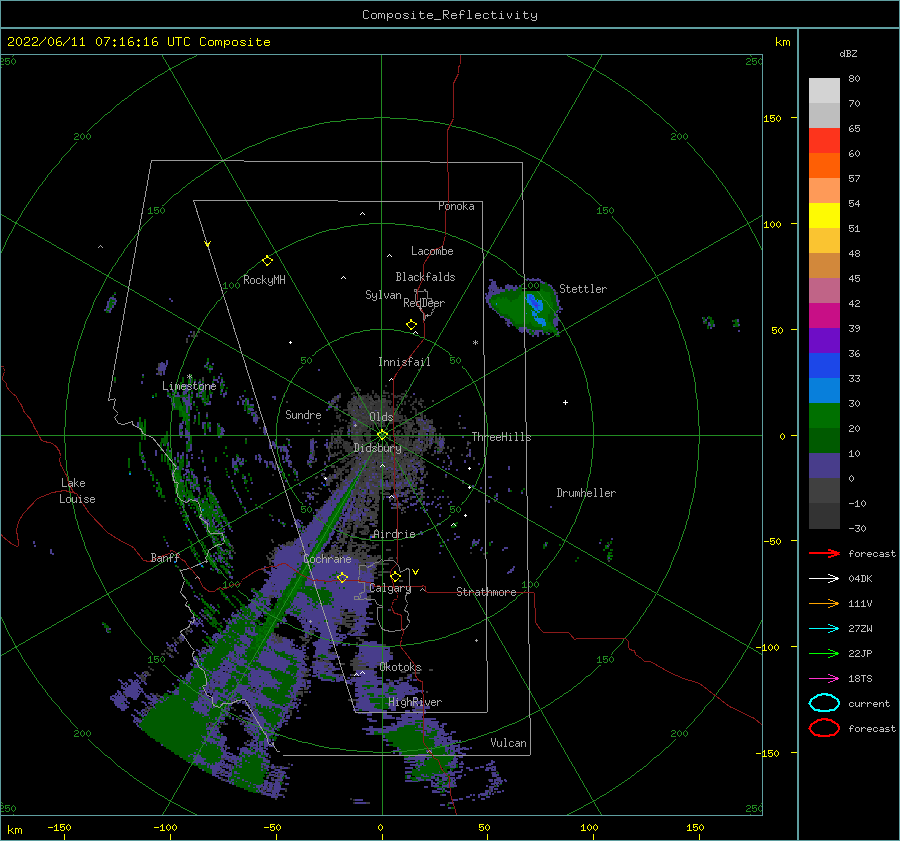This screenshot has width=900, height=841.
Task: Select the red swatch between 60 and 65 dBZ
Action: pos(824,140)
